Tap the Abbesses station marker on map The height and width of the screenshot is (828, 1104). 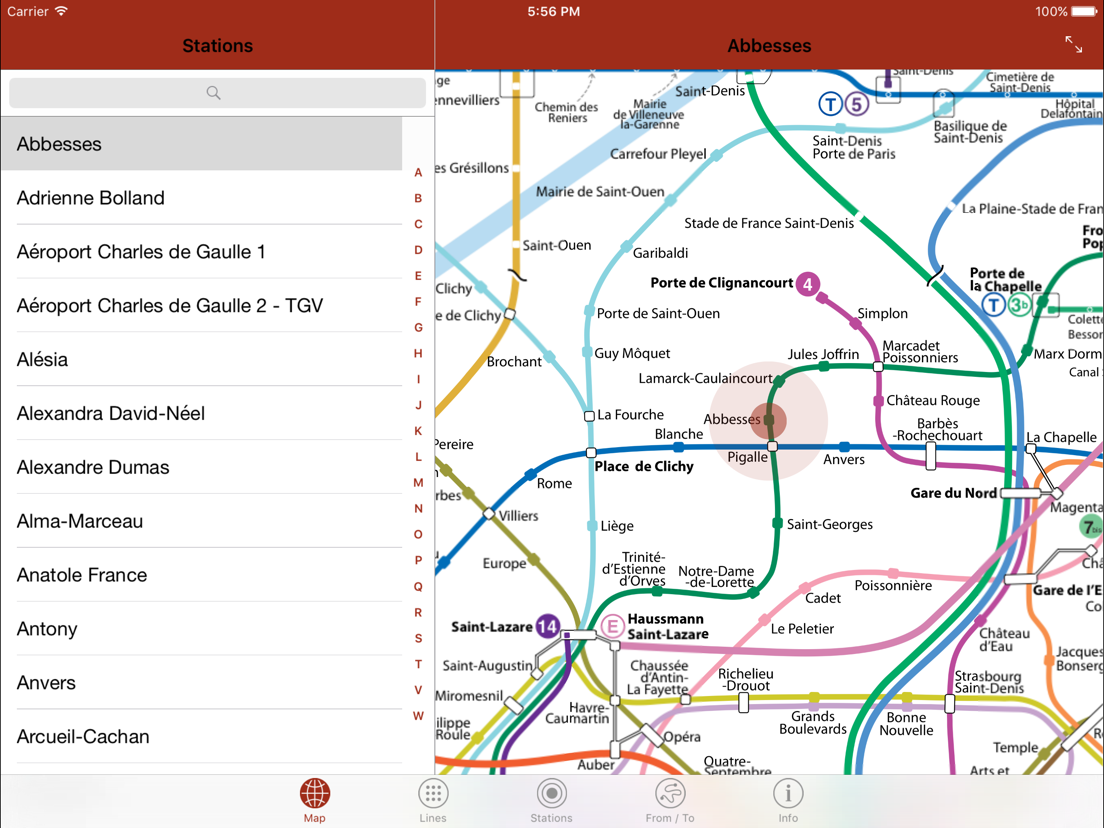coord(769,420)
